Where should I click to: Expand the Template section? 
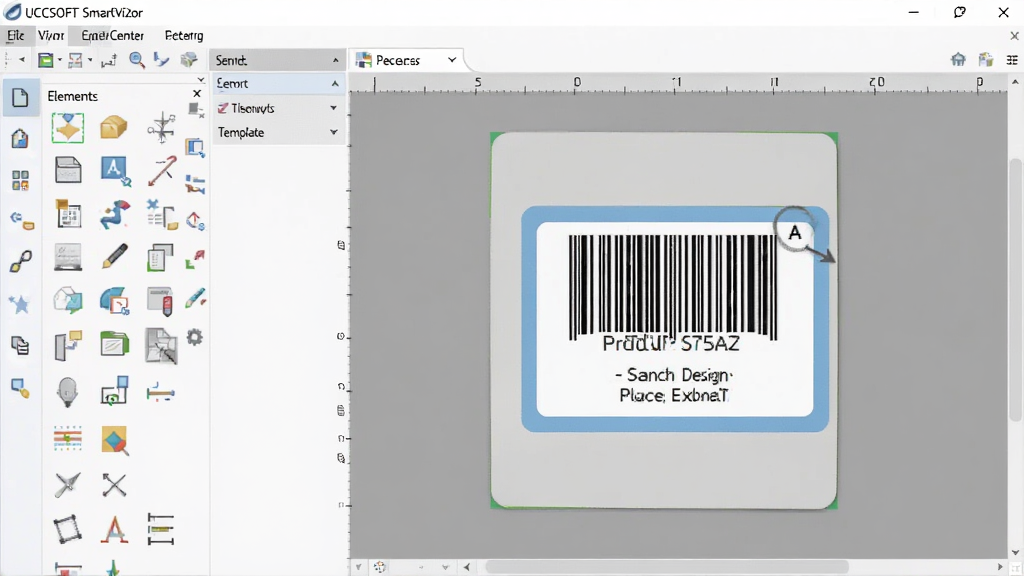click(333, 132)
